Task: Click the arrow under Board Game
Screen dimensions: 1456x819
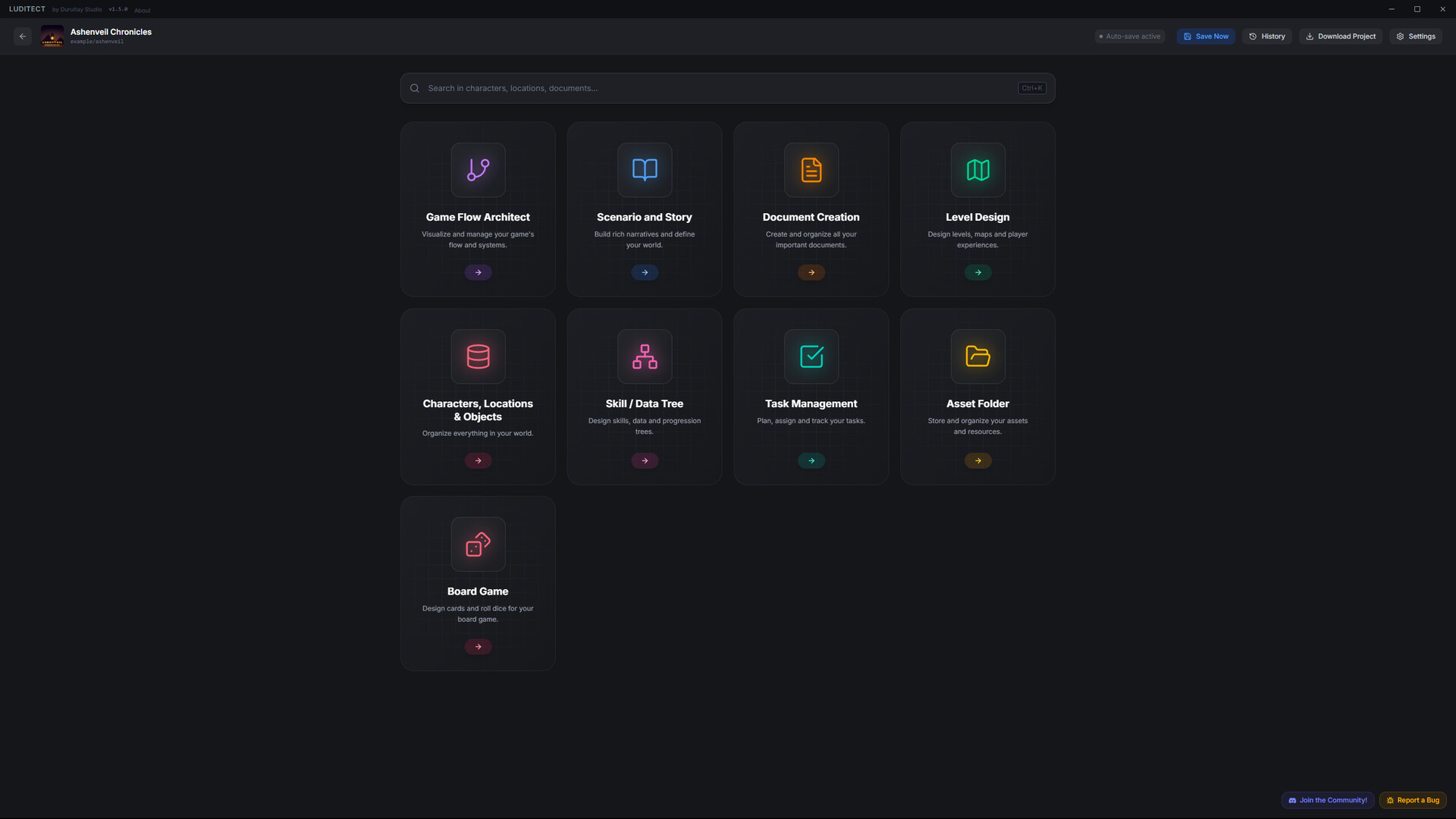Action: tap(478, 647)
